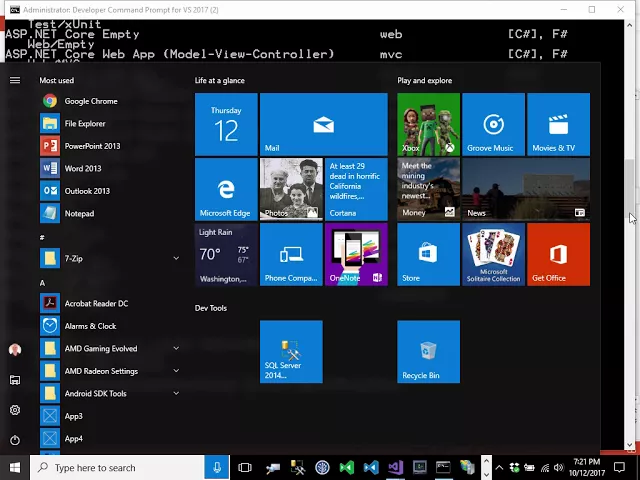Open the Start menu hamburger expand button

15,80
